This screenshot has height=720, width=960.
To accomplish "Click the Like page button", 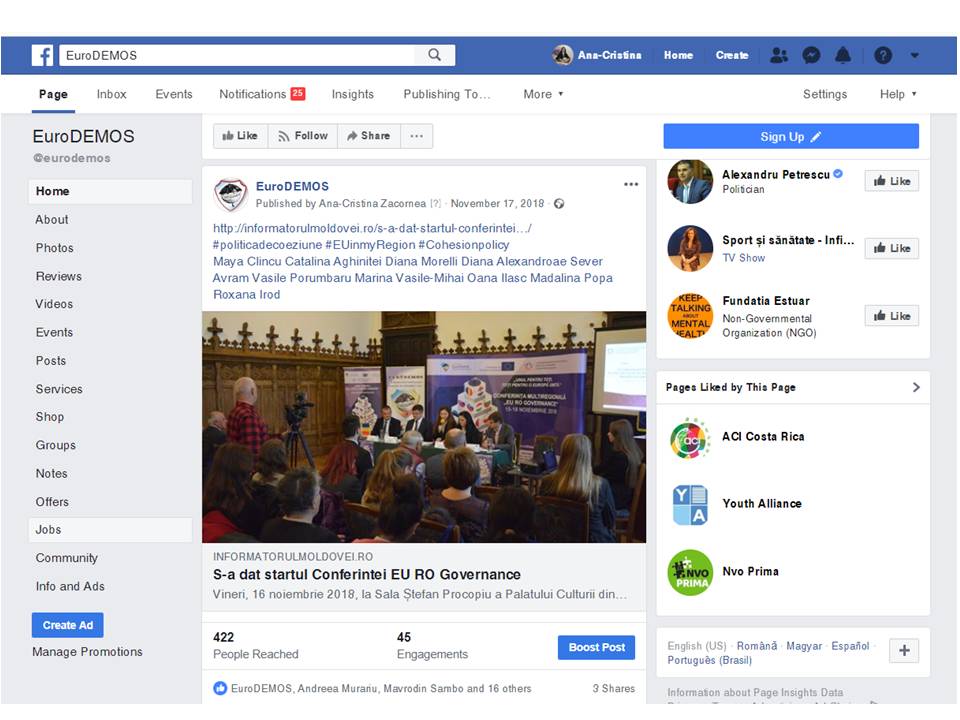I will pos(241,136).
